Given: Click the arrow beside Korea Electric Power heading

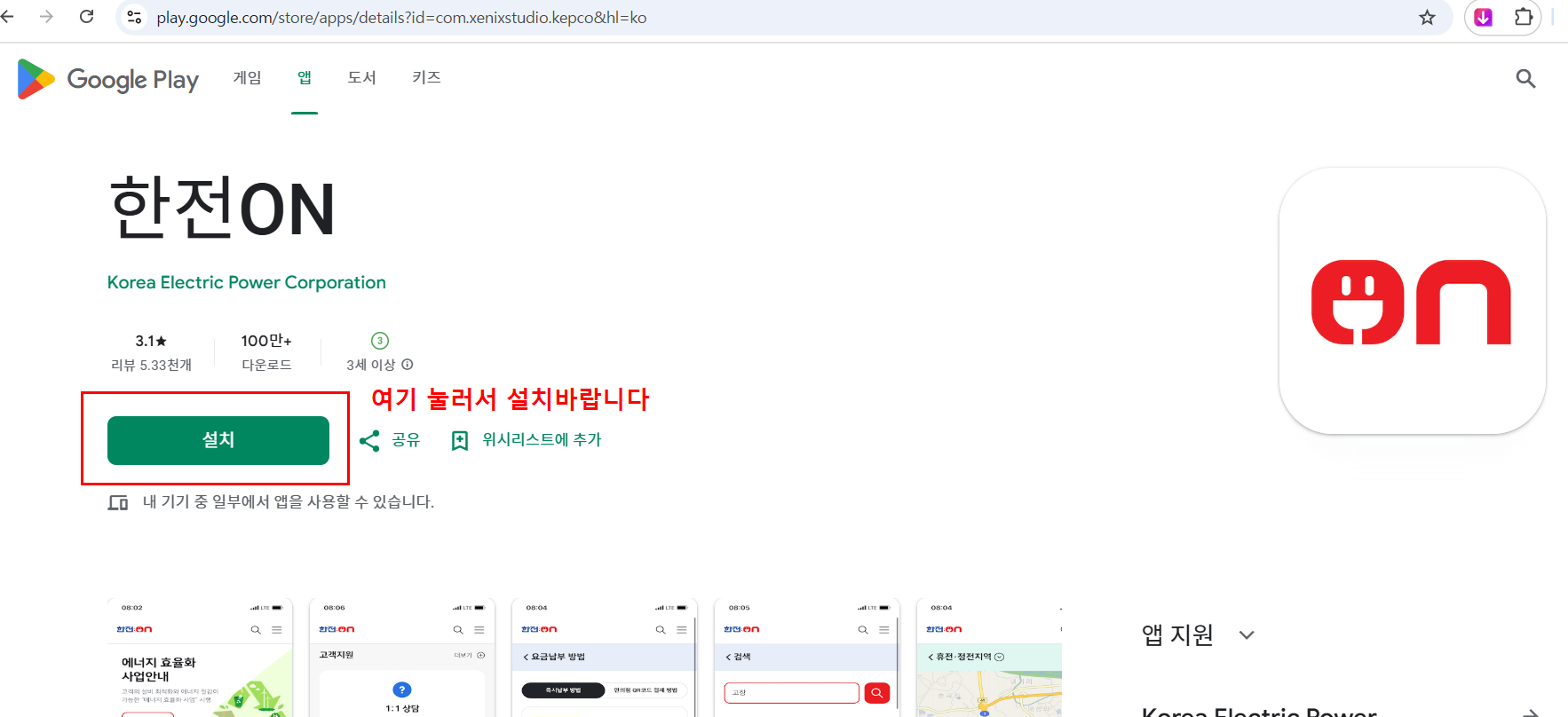Looking at the screenshot, I should pos(1530,713).
